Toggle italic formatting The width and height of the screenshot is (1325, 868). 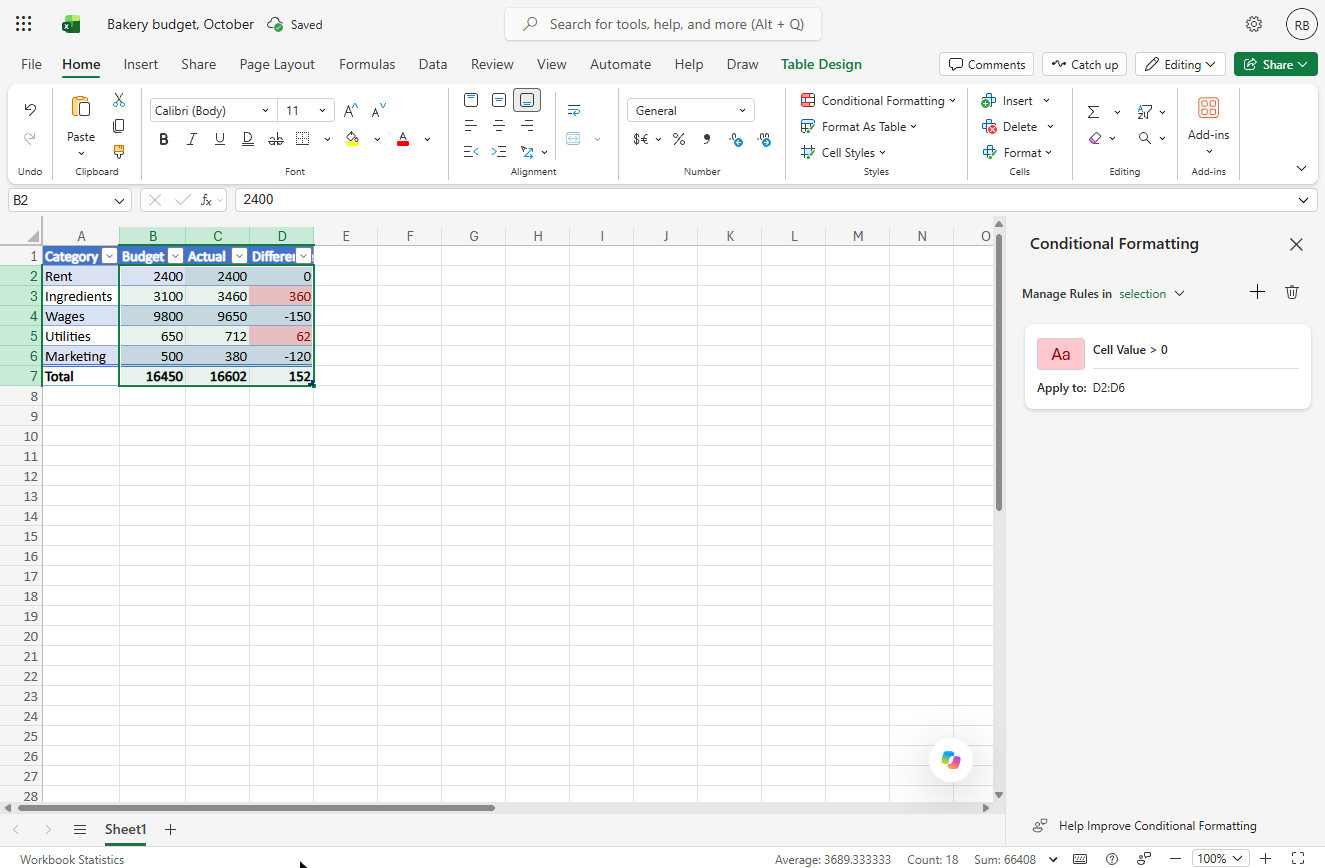point(191,139)
